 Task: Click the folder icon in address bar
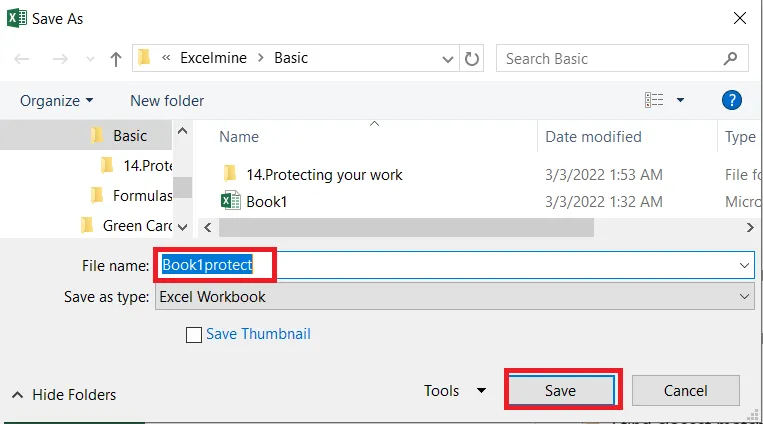tap(144, 57)
